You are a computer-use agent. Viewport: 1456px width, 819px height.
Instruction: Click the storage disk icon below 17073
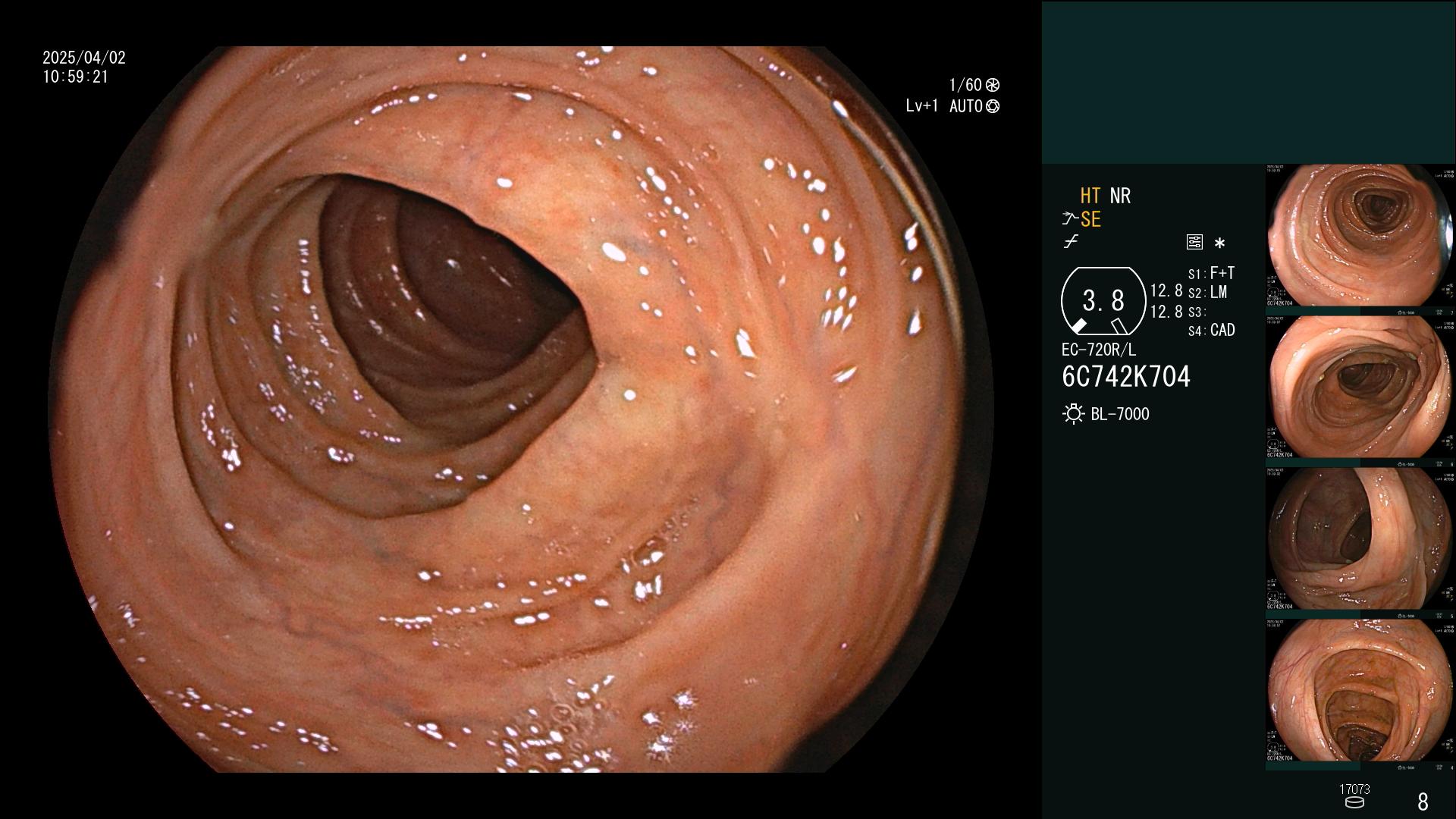pos(1354,803)
